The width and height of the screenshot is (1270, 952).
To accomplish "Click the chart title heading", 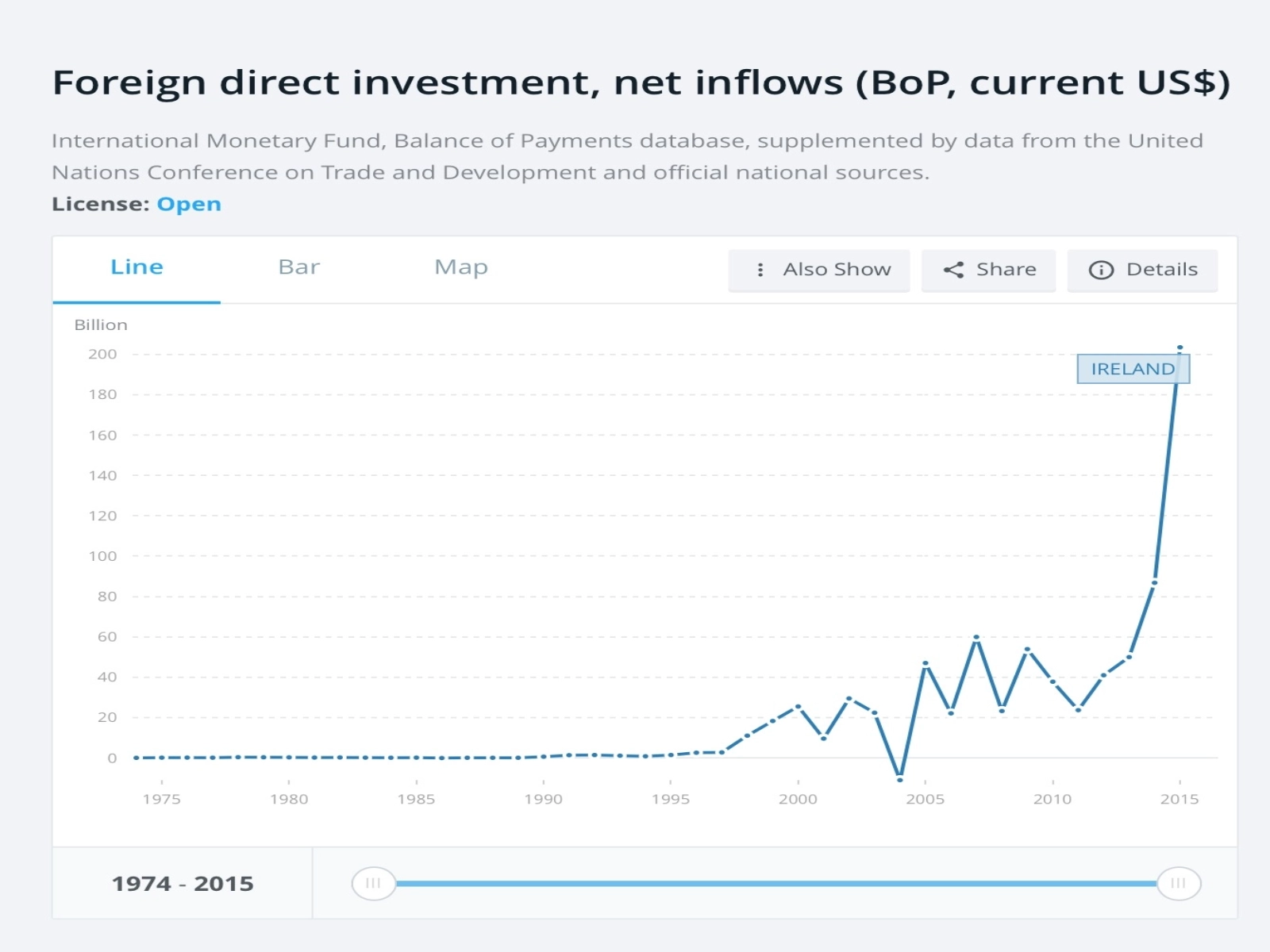I will (641, 83).
